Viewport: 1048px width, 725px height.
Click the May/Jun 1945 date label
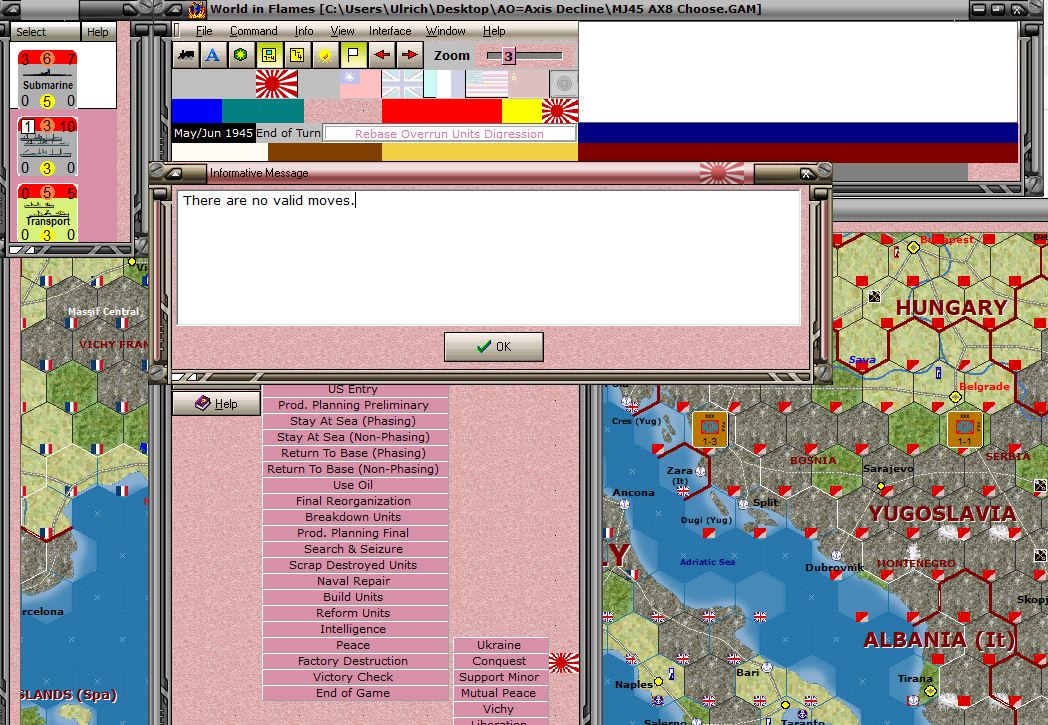point(213,133)
